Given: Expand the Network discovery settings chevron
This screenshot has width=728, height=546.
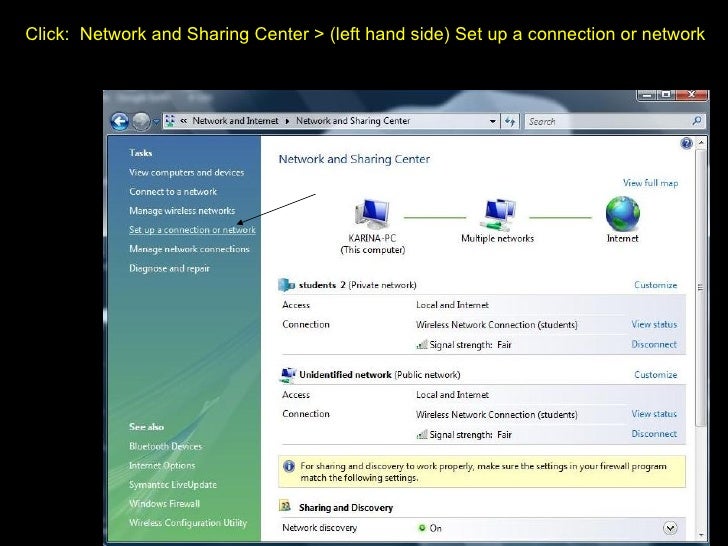Looking at the screenshot, I should point(670,528).
